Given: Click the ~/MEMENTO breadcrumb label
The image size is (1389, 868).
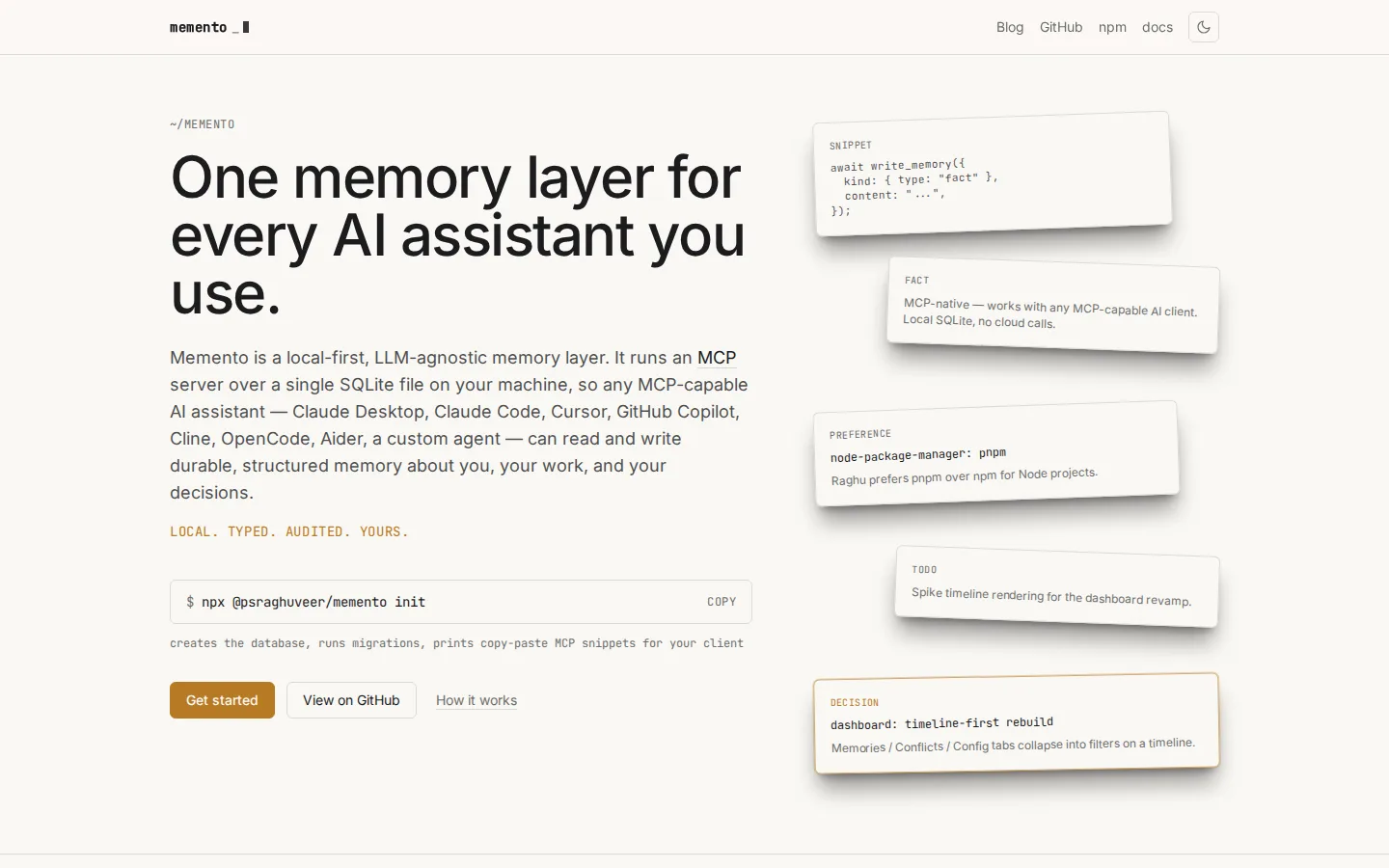Looking at the screenshot, I should click(203, 124).
